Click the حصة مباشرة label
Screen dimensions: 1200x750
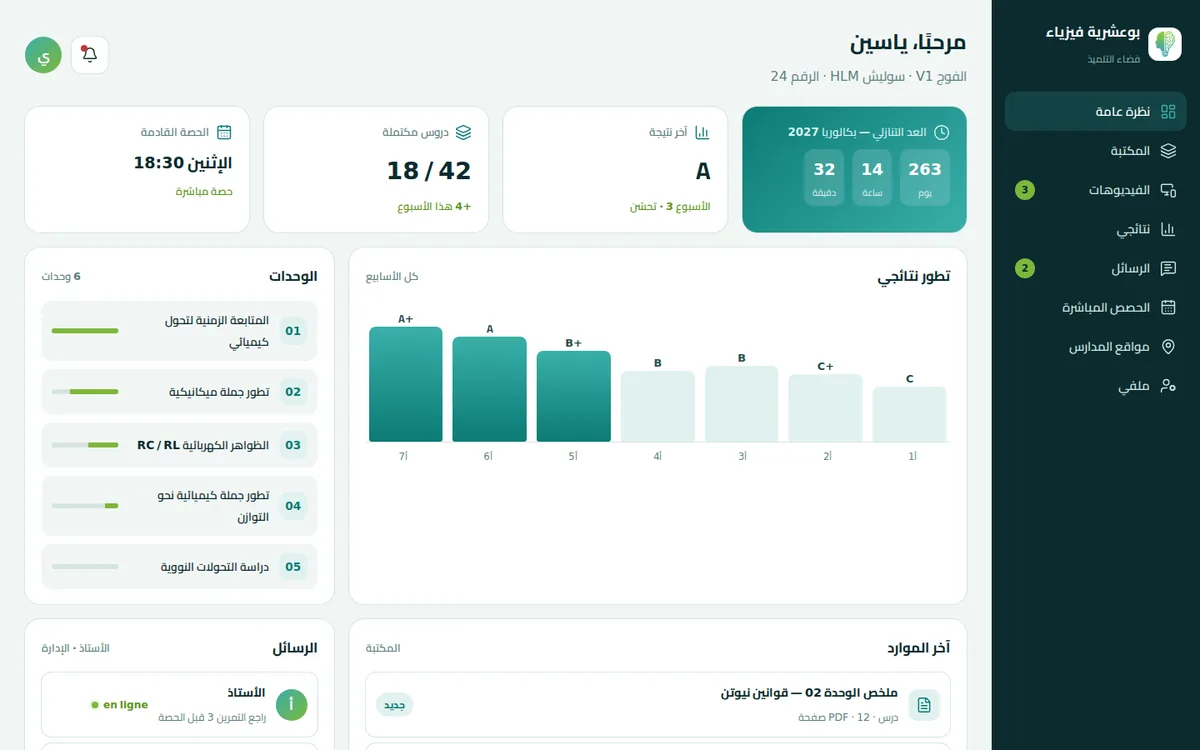(205, 191)
